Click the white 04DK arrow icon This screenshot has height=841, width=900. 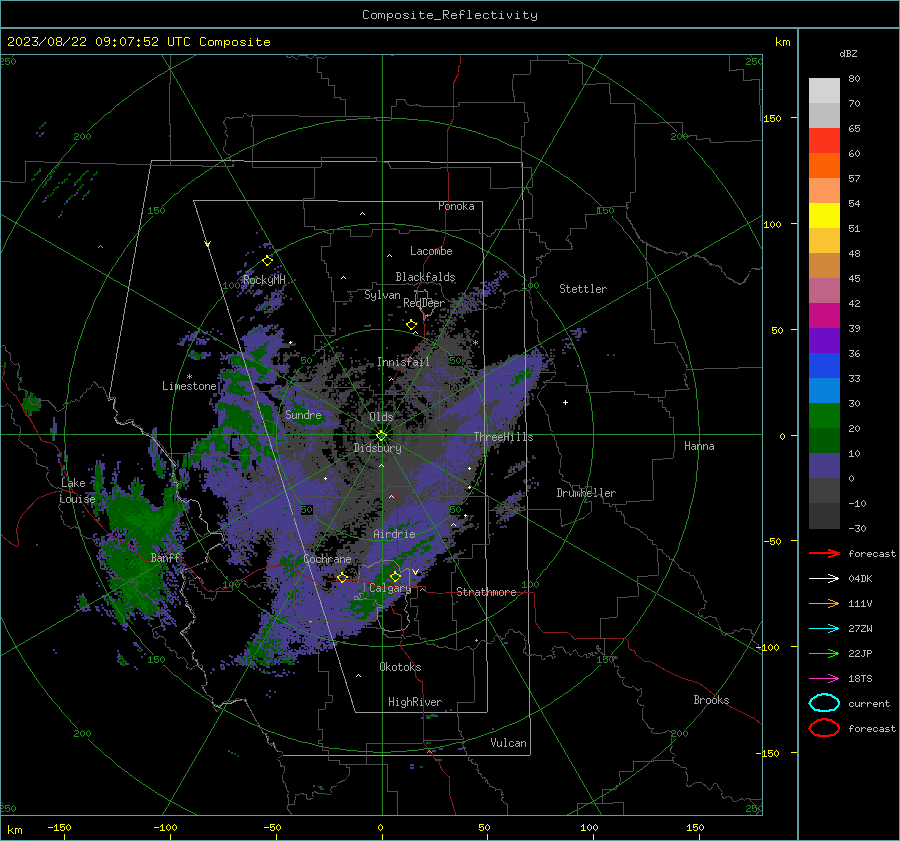[x=824, y=579]
